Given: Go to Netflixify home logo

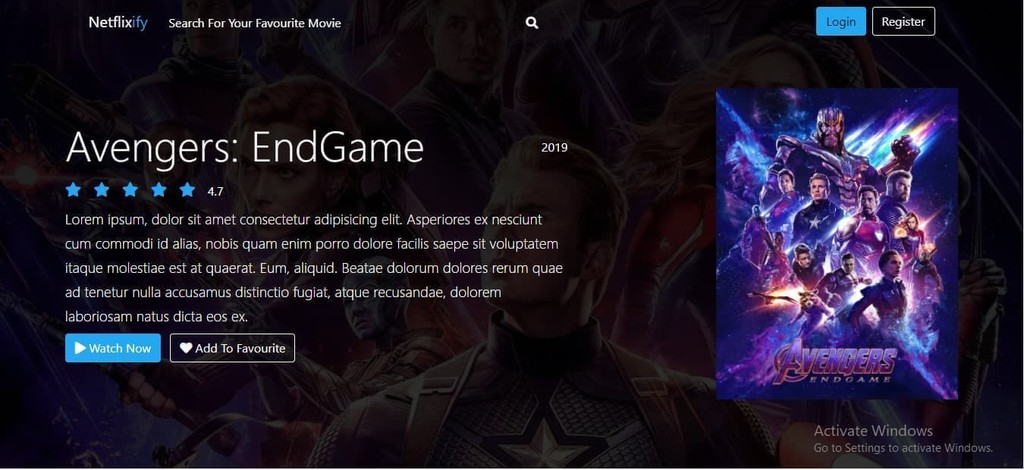Looking at the screenshot, I should click(118, 23).
